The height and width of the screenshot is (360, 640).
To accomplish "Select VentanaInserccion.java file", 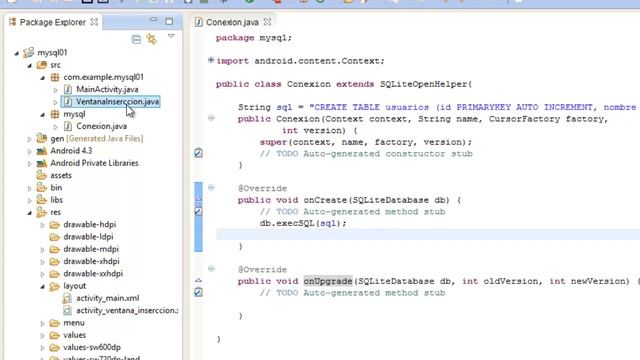I will coord(118,102).
